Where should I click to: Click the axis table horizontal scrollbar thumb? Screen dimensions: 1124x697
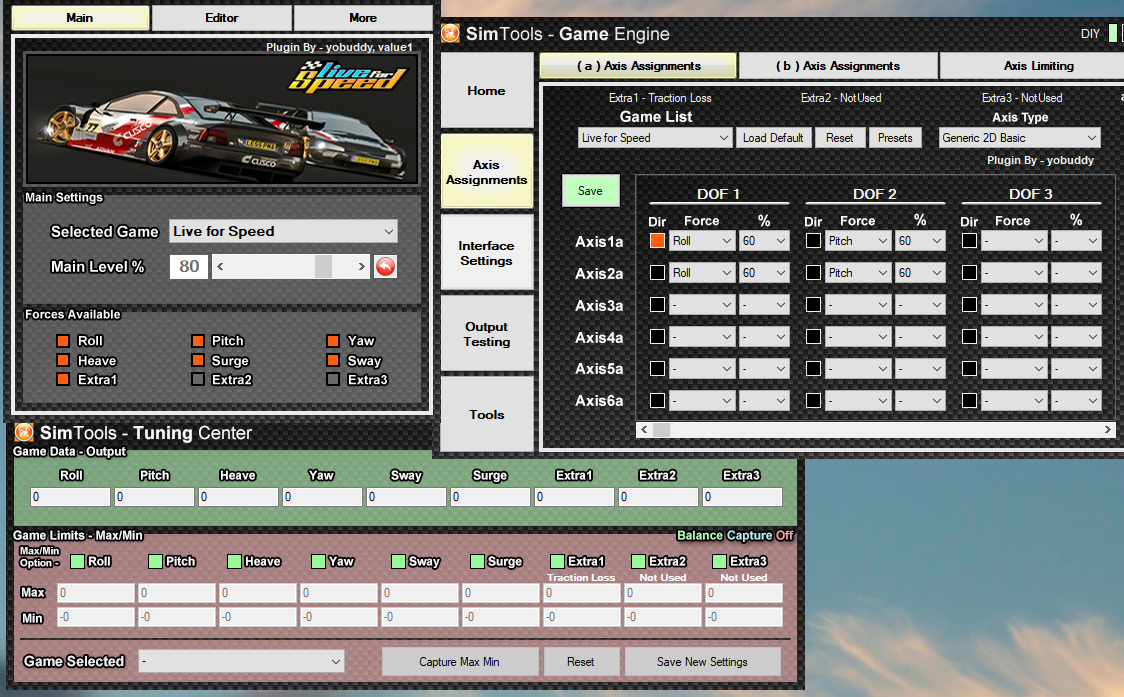coord(662,430)
